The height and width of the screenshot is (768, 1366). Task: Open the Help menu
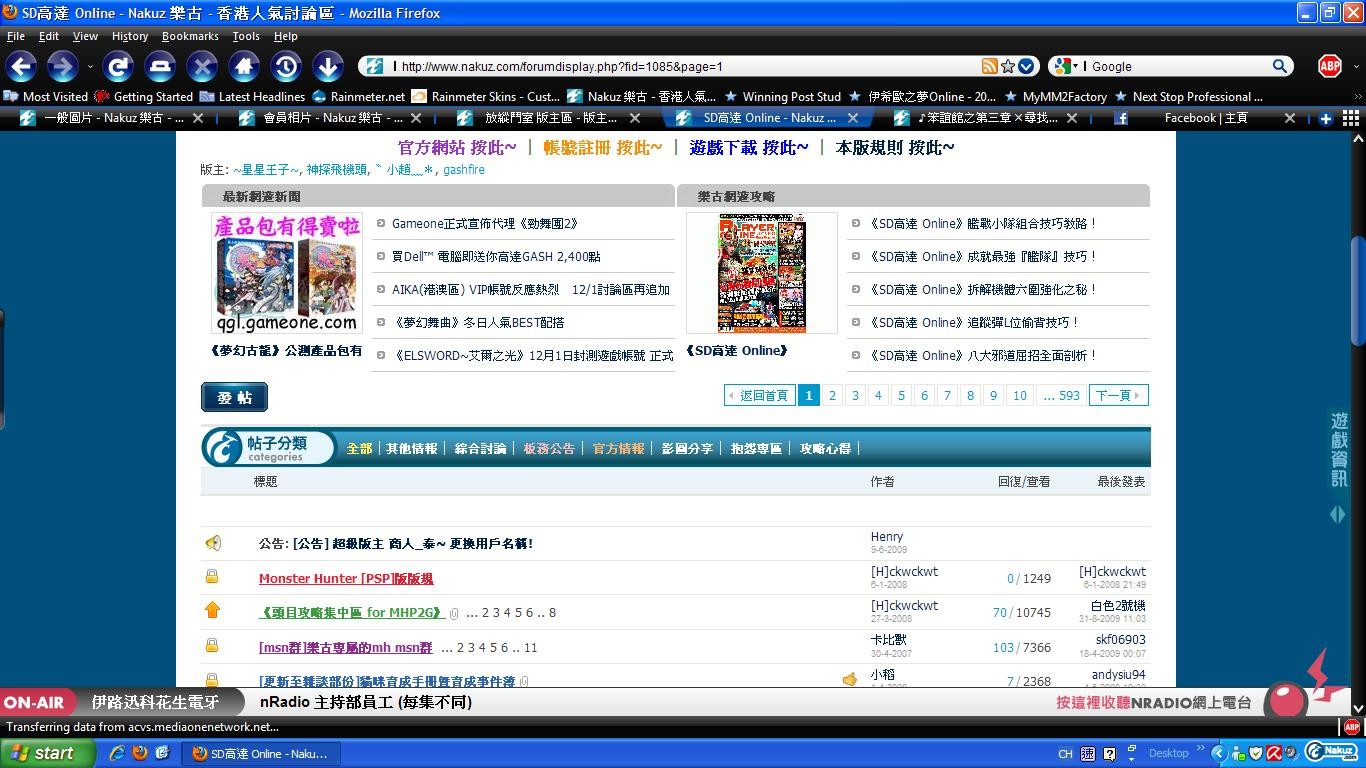[x=286, y=36]
